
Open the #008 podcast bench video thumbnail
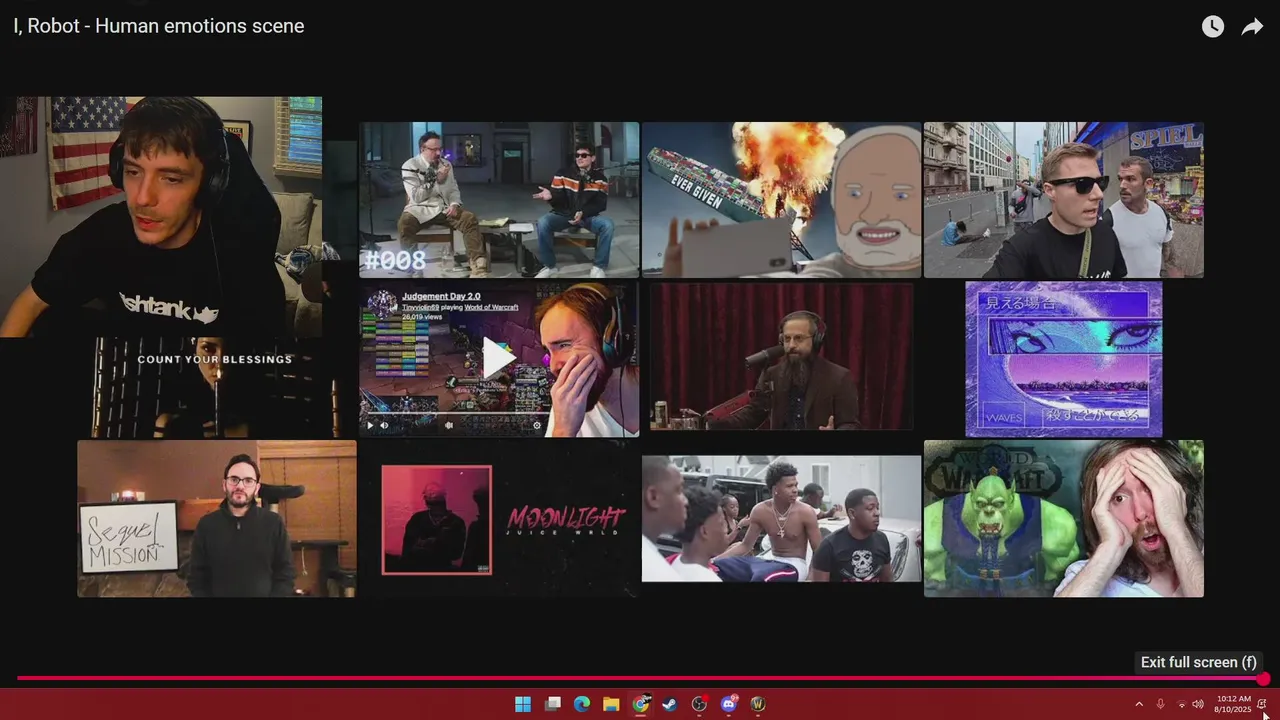499,200
